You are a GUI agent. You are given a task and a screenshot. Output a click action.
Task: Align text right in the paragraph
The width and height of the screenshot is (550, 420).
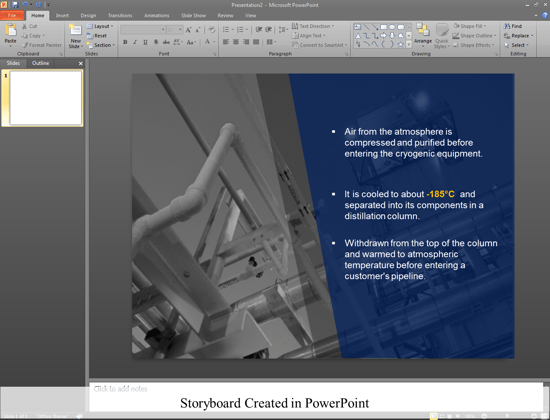pyautogui.click(x=246, y=42)
